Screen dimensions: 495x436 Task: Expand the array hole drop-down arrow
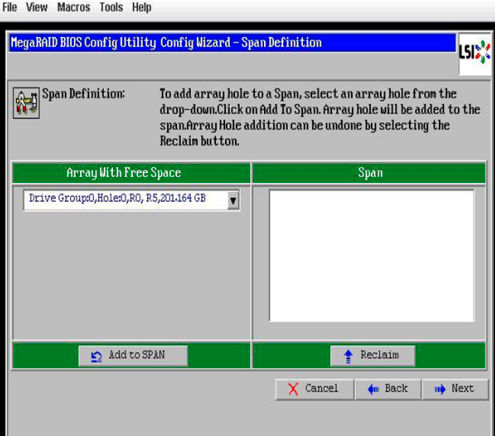[x=233, y=200]
